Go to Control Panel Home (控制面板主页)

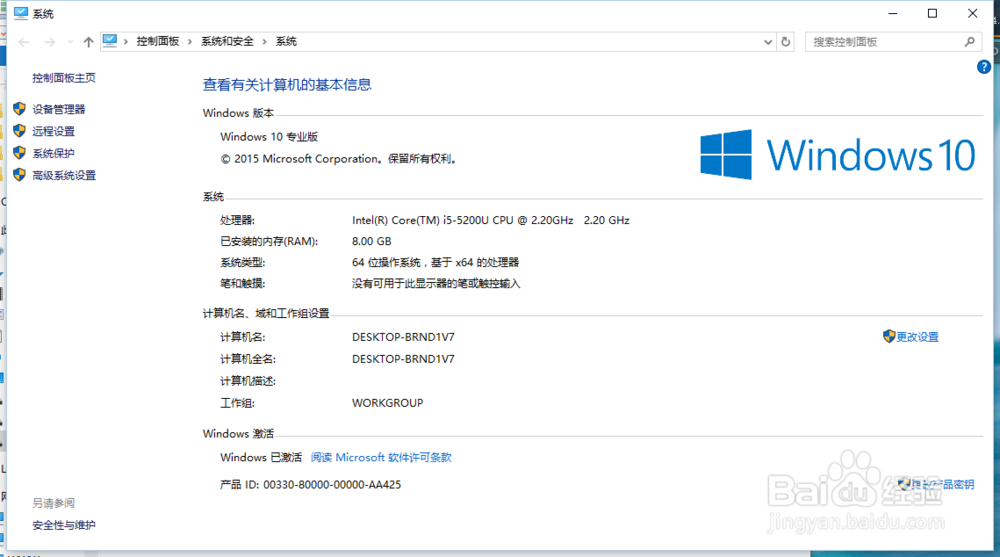click(64, 78)
